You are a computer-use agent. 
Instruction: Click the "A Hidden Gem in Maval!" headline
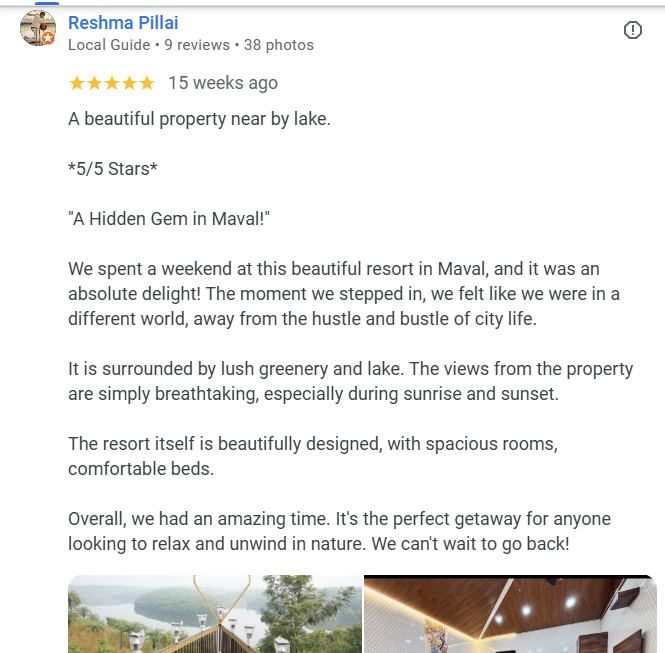coord(170,219)
